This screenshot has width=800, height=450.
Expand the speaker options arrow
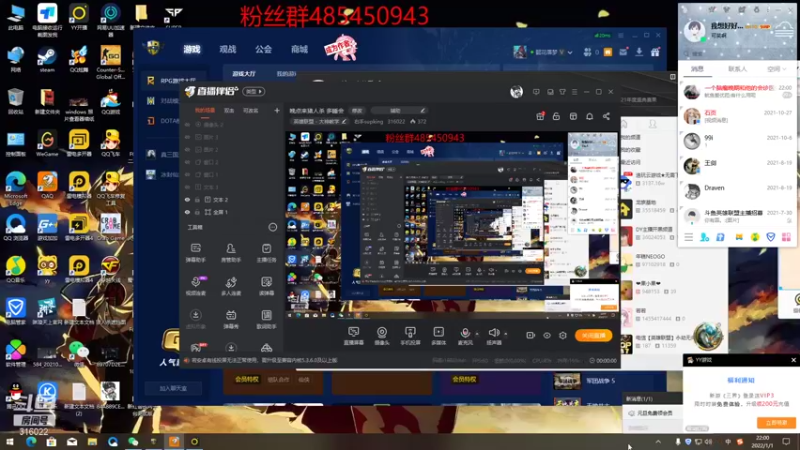[x=506, y=334]
